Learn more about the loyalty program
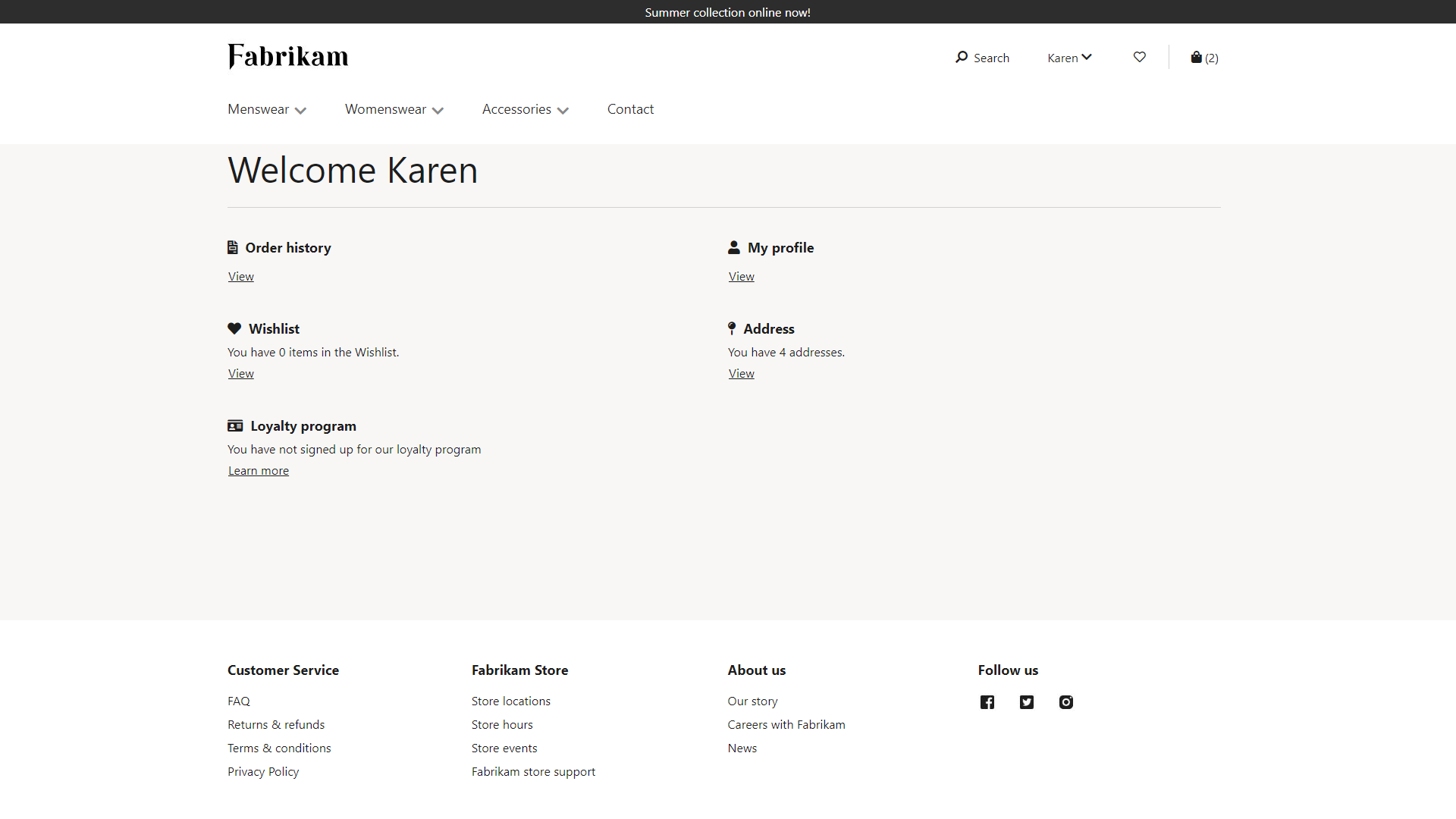The image size is (1456, 819). click(258, 470)
